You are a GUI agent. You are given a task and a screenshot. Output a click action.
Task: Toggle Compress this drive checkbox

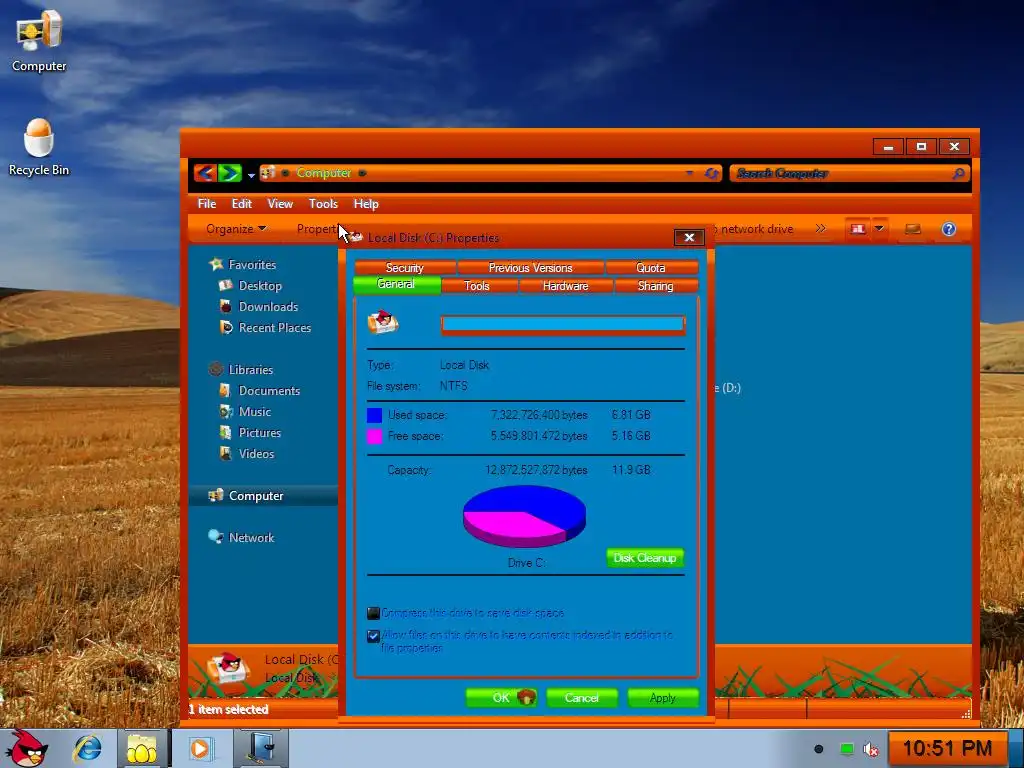pyautogui.click(x=373, y=613)
